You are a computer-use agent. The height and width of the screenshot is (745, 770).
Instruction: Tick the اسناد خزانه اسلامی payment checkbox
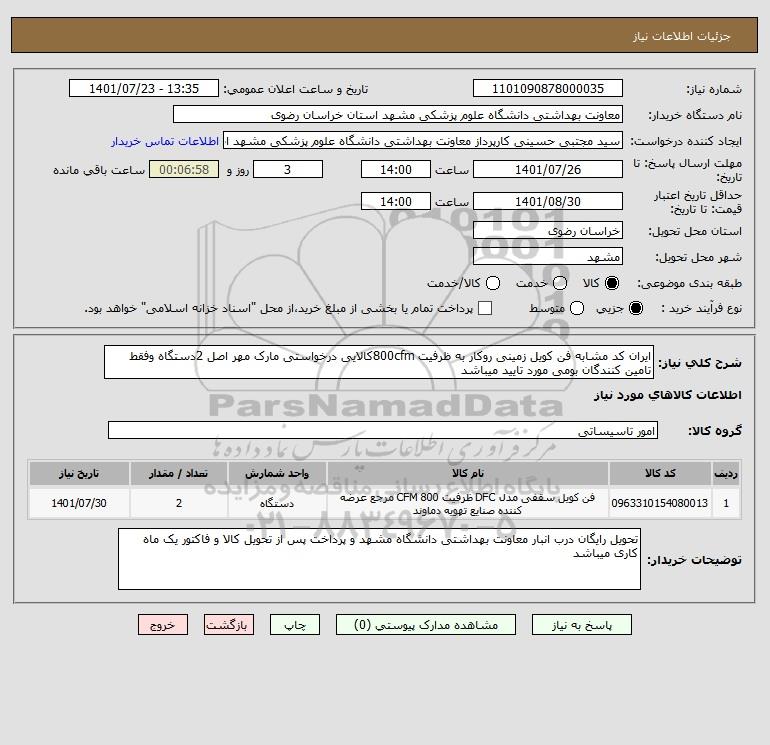pyautogui.click(x=485, y=308)
